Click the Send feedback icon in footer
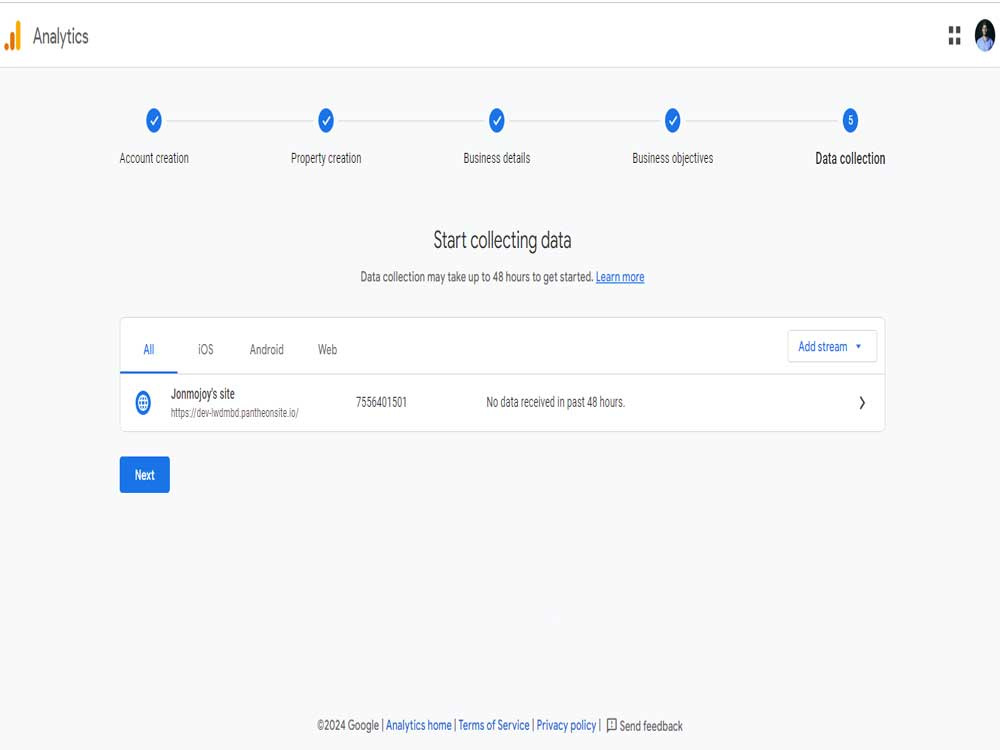Screen dimensions: 1000x750 (612, 725)
